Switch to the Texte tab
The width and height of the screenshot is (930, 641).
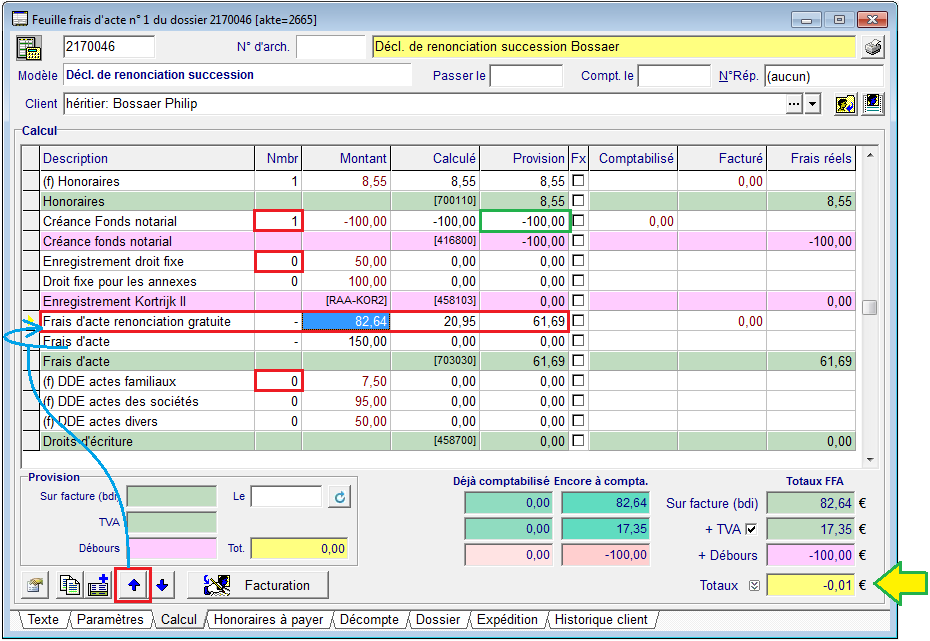click(x=43, y=620)
